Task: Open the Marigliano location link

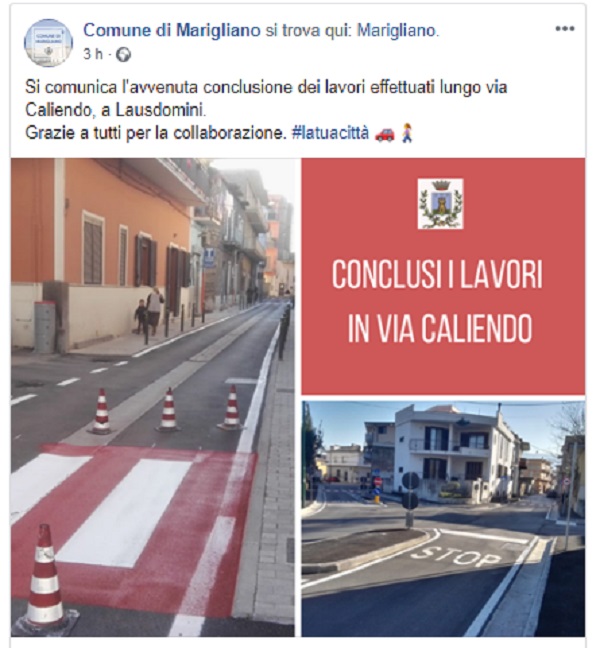Action: click(396, 30)
